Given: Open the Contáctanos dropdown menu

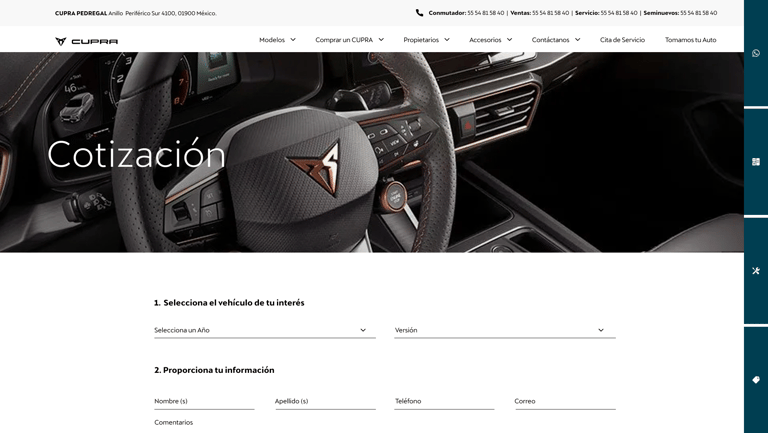Looking at the screenshot, I should pos(556,40).
